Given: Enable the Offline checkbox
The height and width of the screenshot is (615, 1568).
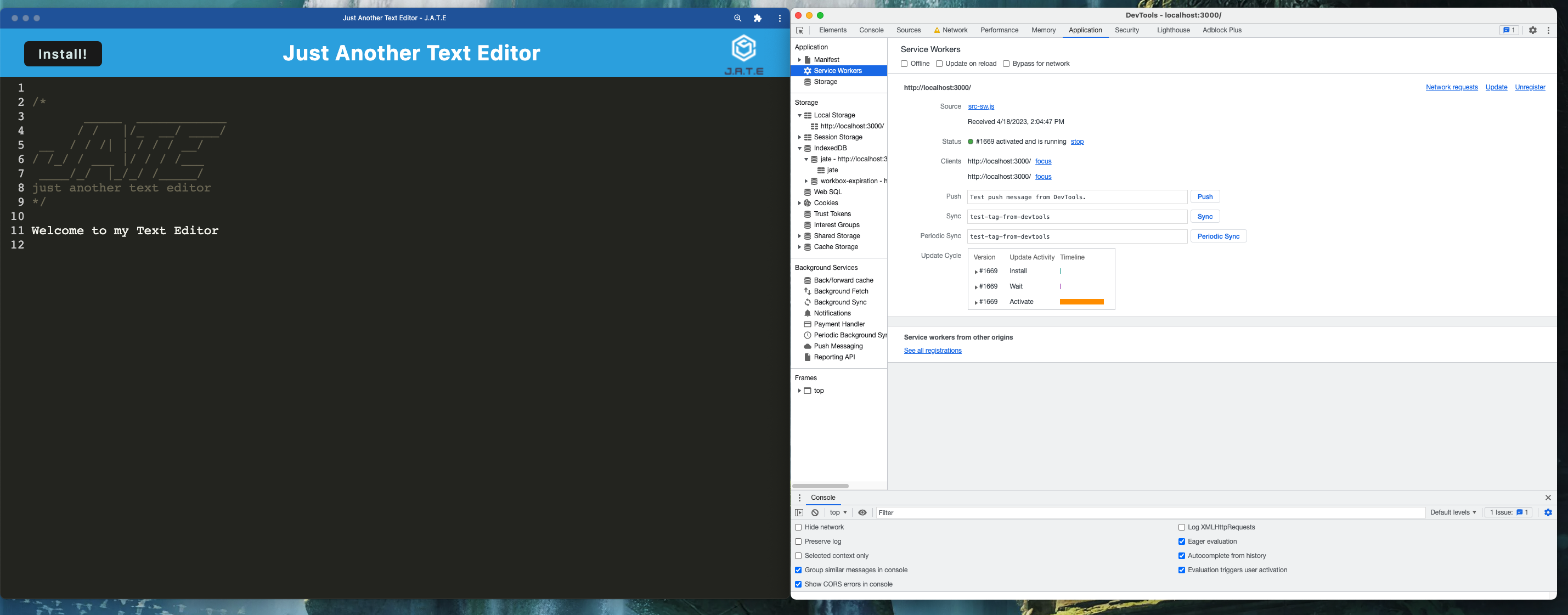Looking at the screenshot, I should click(x=904, y=64).
